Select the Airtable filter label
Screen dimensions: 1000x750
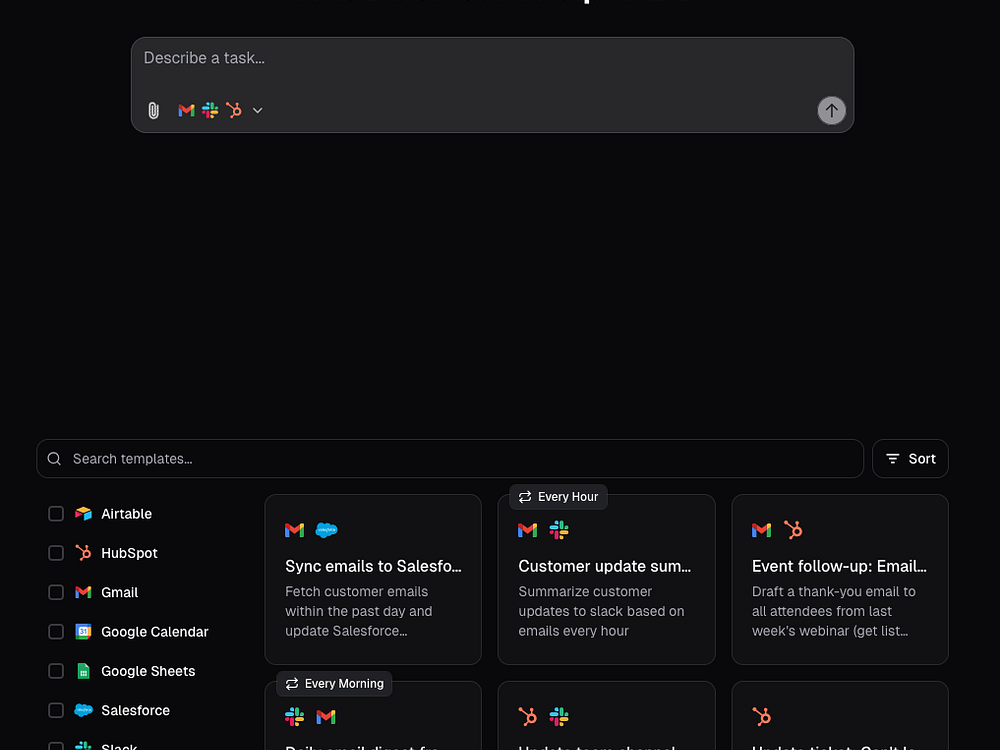click(126, 514)
